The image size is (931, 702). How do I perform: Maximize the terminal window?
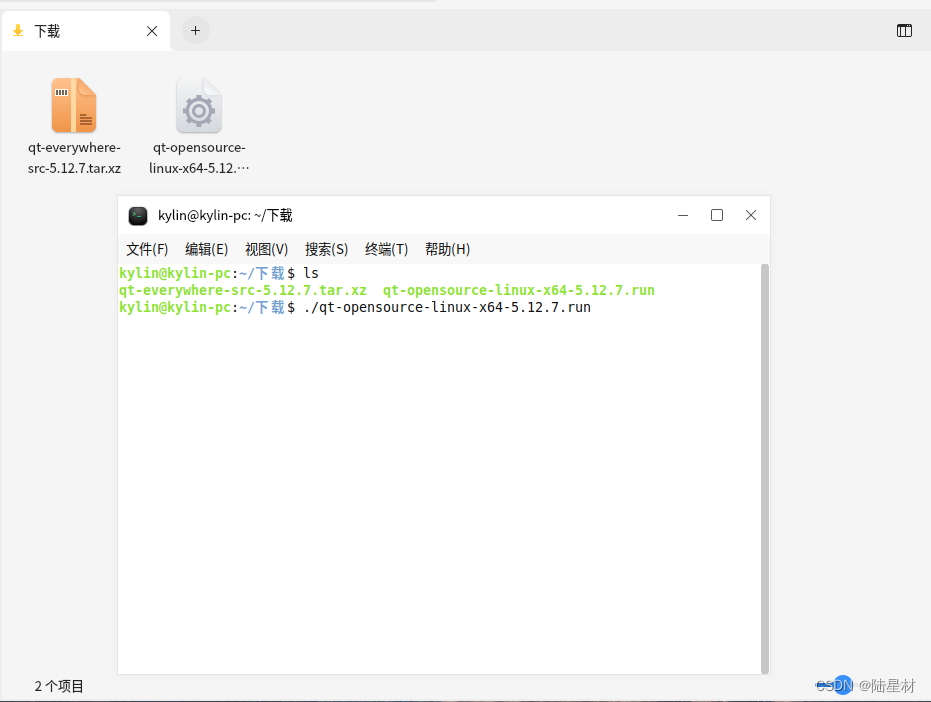717,215
